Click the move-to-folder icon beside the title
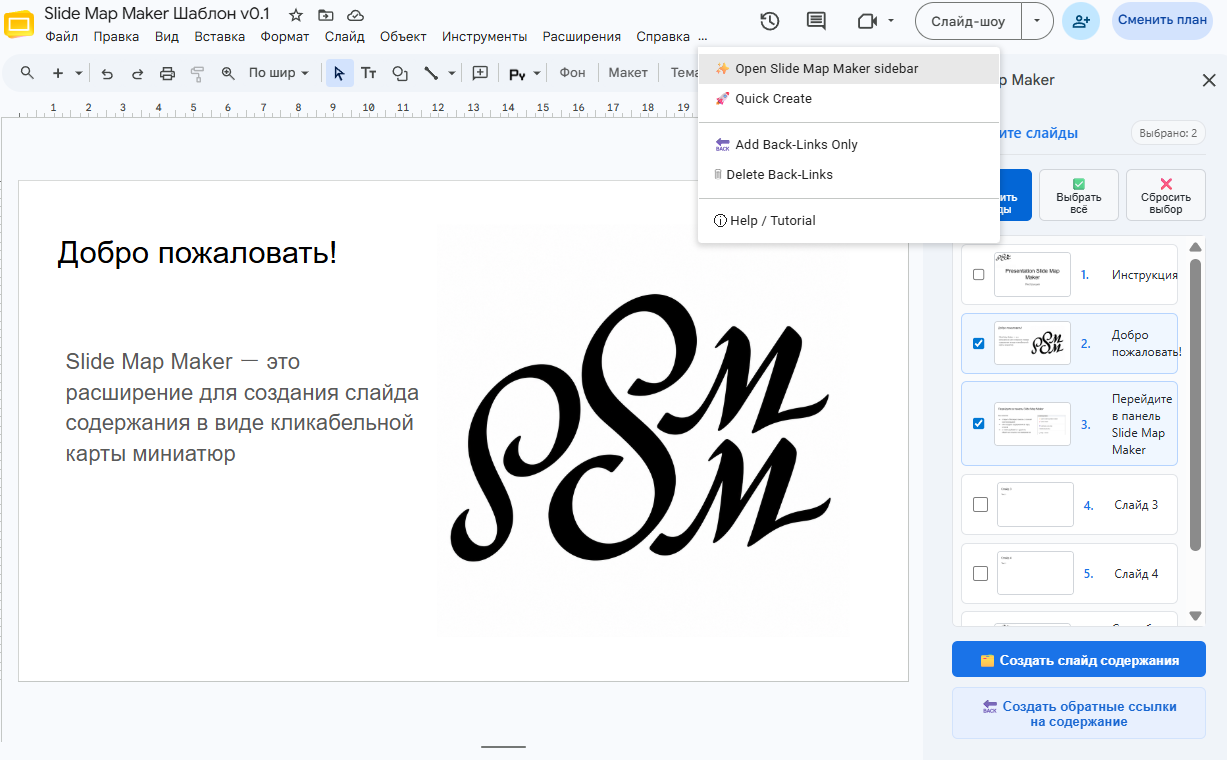Image resolution: width=1227 pixels, height=760 pixels. pos(325,15)
